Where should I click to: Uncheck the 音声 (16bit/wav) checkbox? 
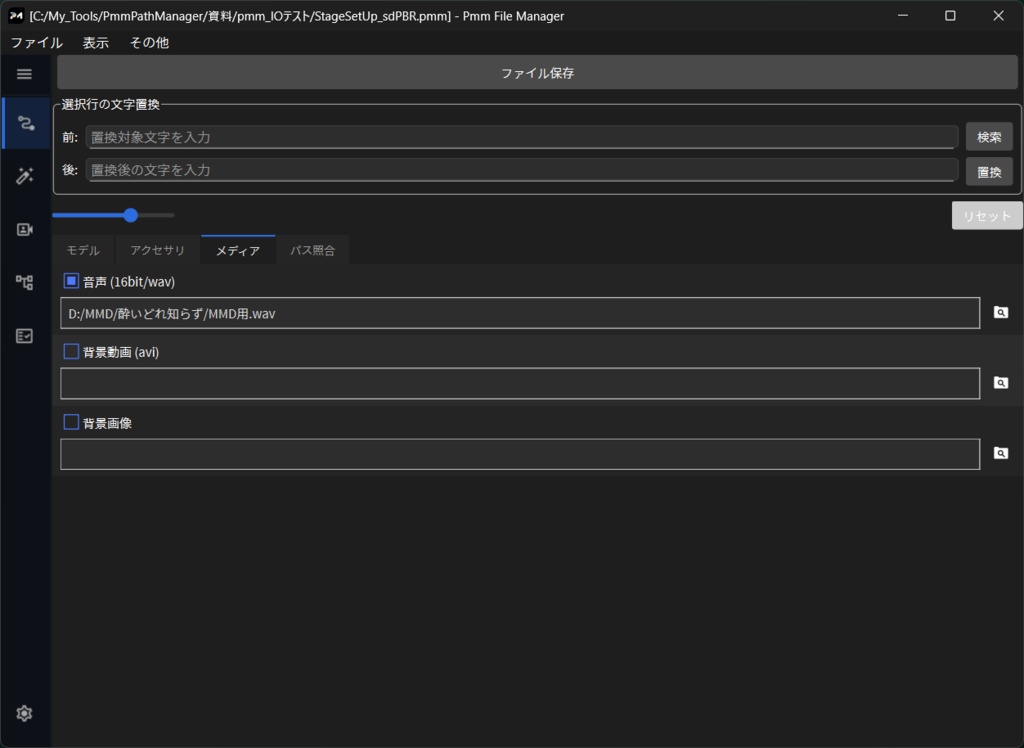pyautogui.click(x=71, y=281)
